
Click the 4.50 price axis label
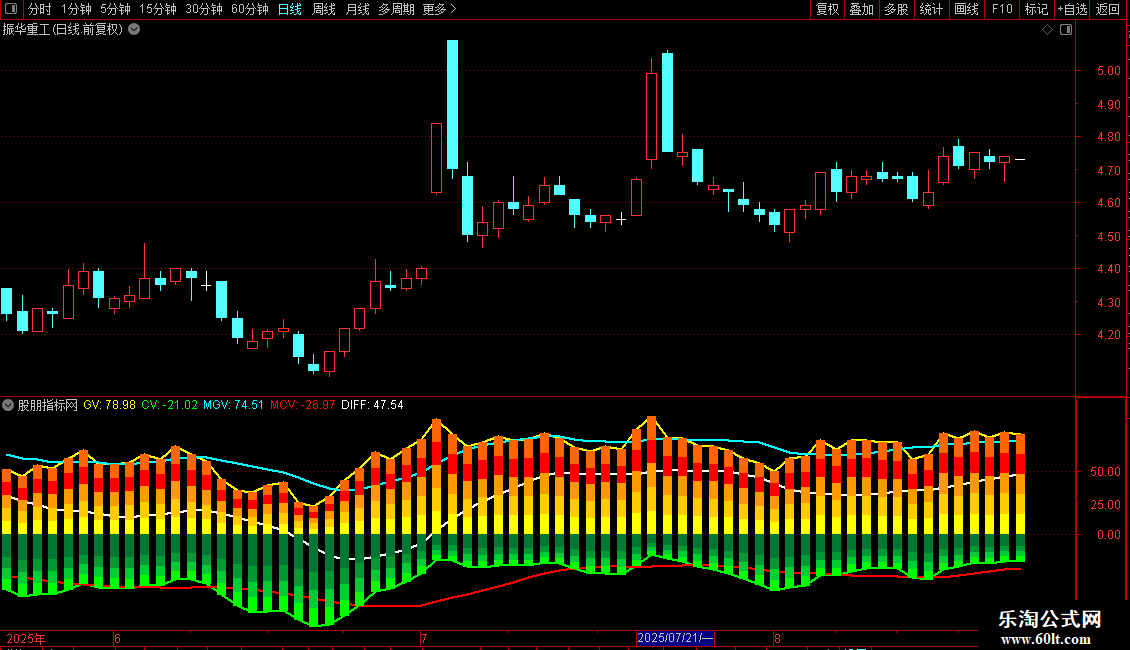(x=1108, y=236)
